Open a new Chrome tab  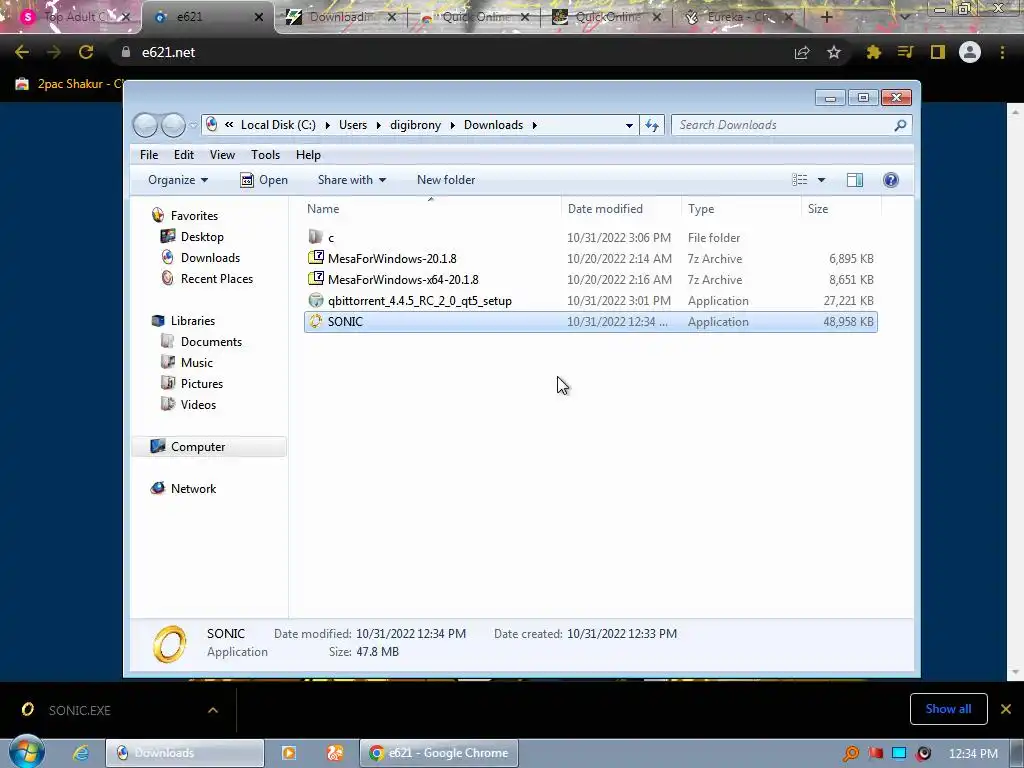(826, 17)
